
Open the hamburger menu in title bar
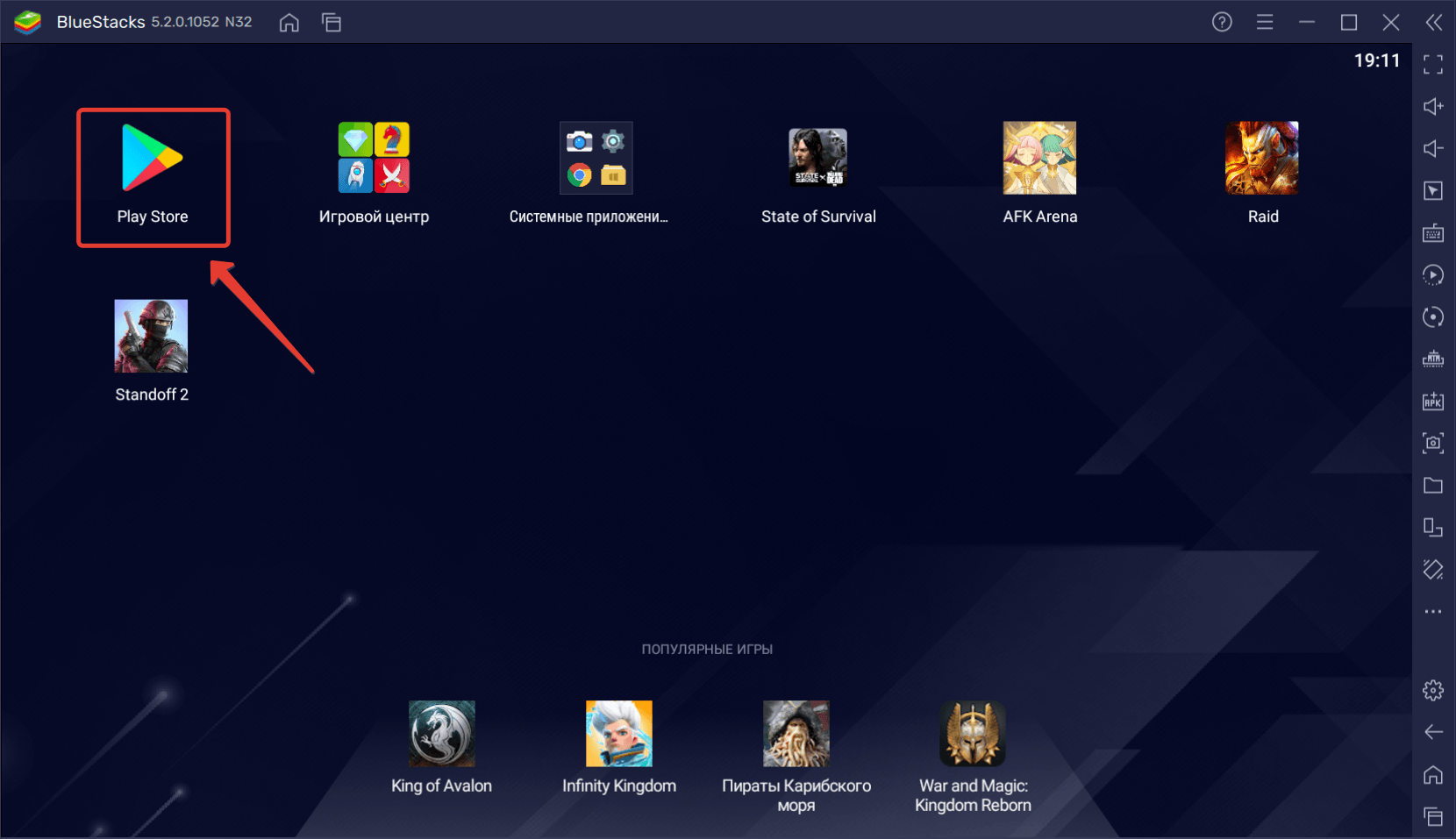[1265, 22]
